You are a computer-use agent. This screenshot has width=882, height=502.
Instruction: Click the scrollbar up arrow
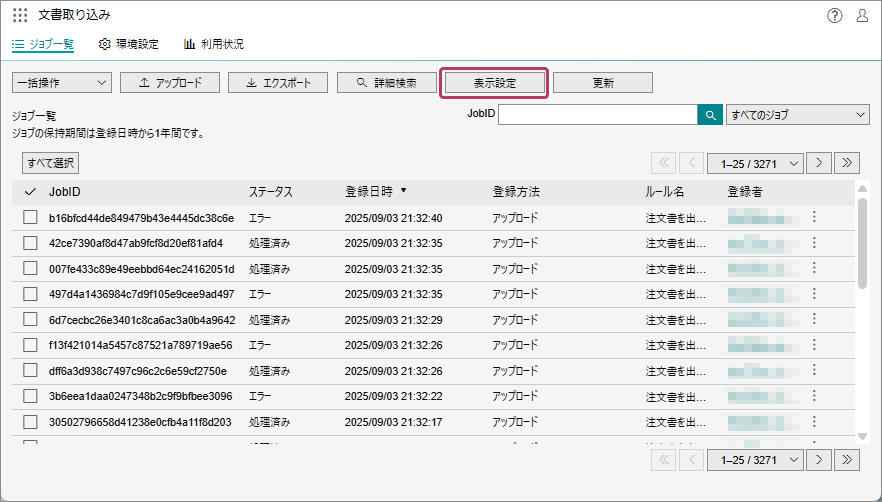862,189
